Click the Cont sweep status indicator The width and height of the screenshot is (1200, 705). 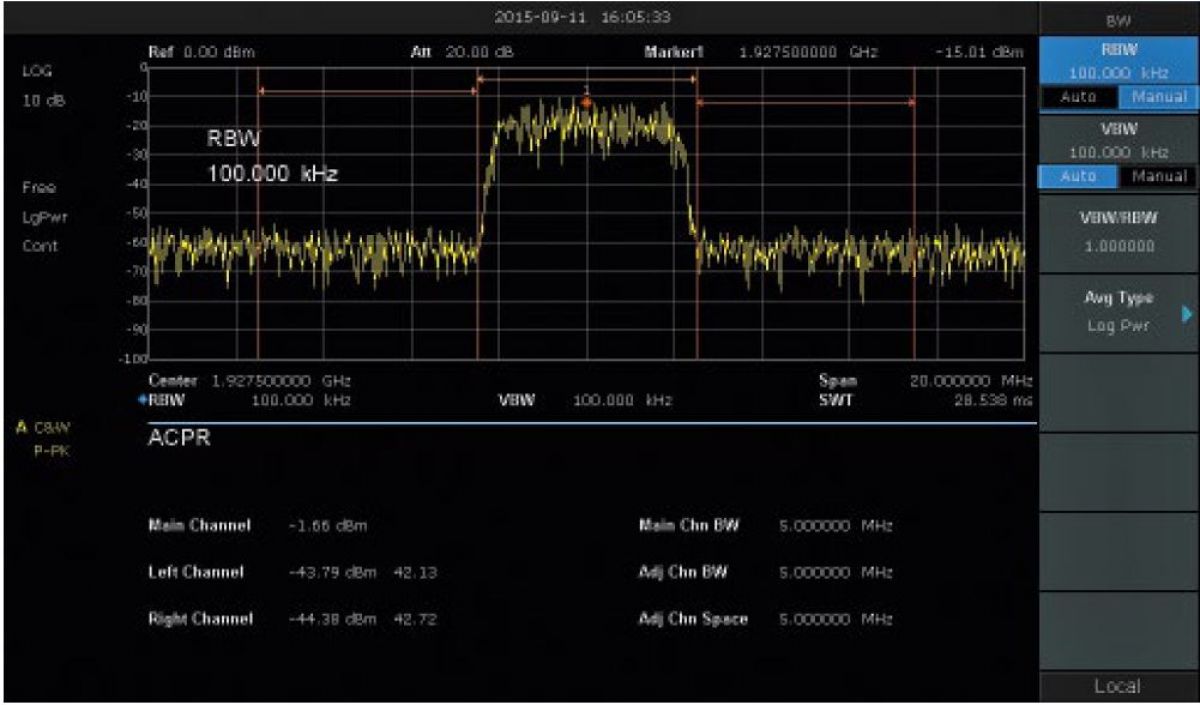[x=38, y=245]
